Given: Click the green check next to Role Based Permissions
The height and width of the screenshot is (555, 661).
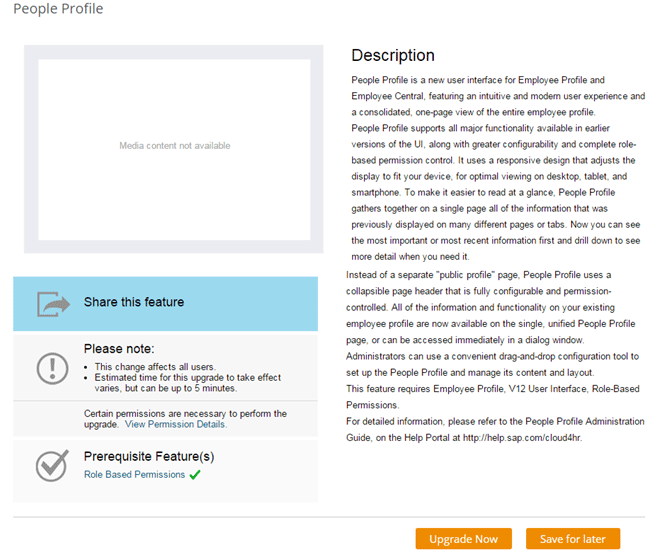Looking at the screenshot, I should (x=195, y=475).
